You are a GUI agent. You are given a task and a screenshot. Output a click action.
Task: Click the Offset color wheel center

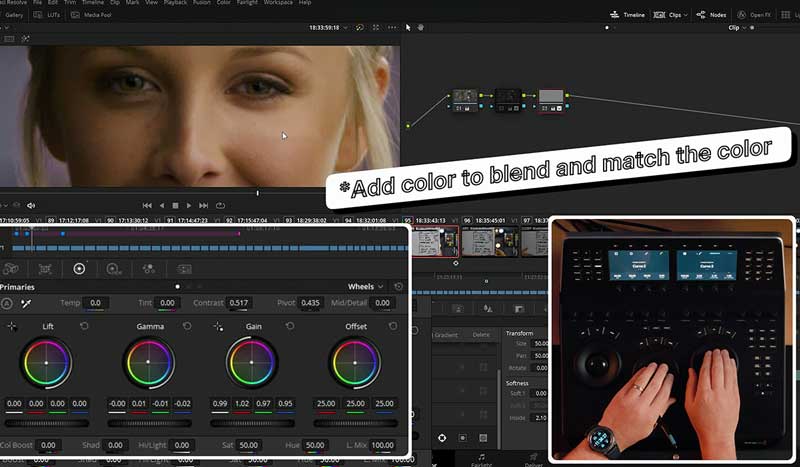355,363
